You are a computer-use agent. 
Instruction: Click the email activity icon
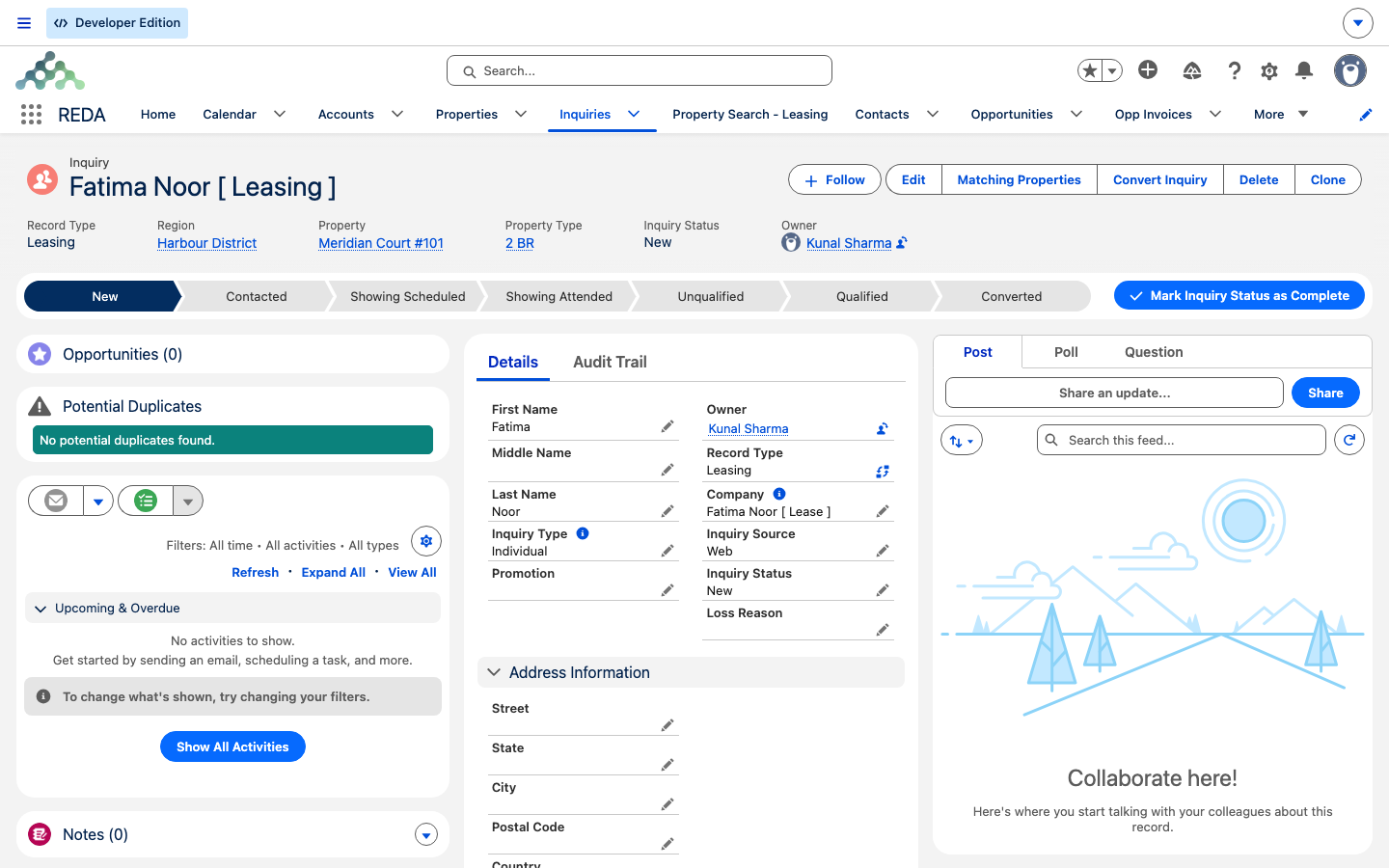pos(56,501)
